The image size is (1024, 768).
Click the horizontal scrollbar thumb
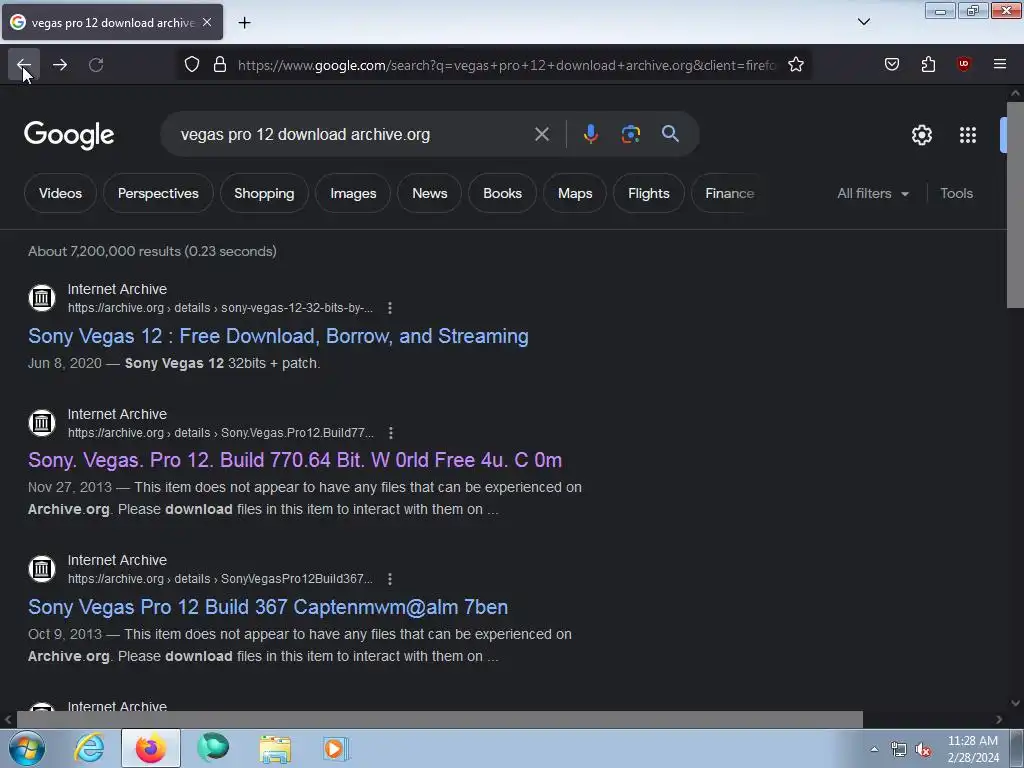(x=440, y=719)
